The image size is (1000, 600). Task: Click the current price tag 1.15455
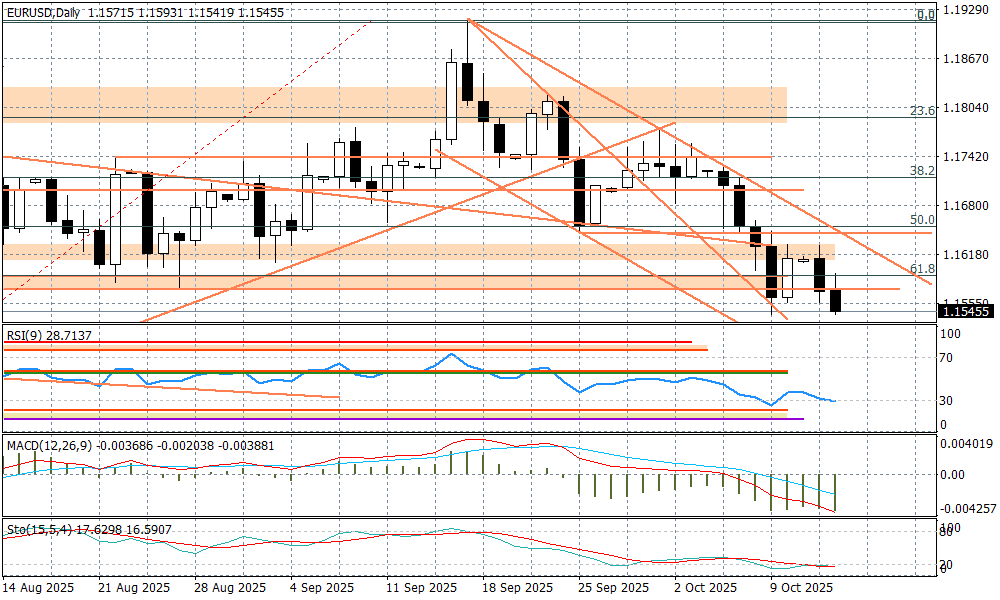pyautogui.click(x=966, y=312)
